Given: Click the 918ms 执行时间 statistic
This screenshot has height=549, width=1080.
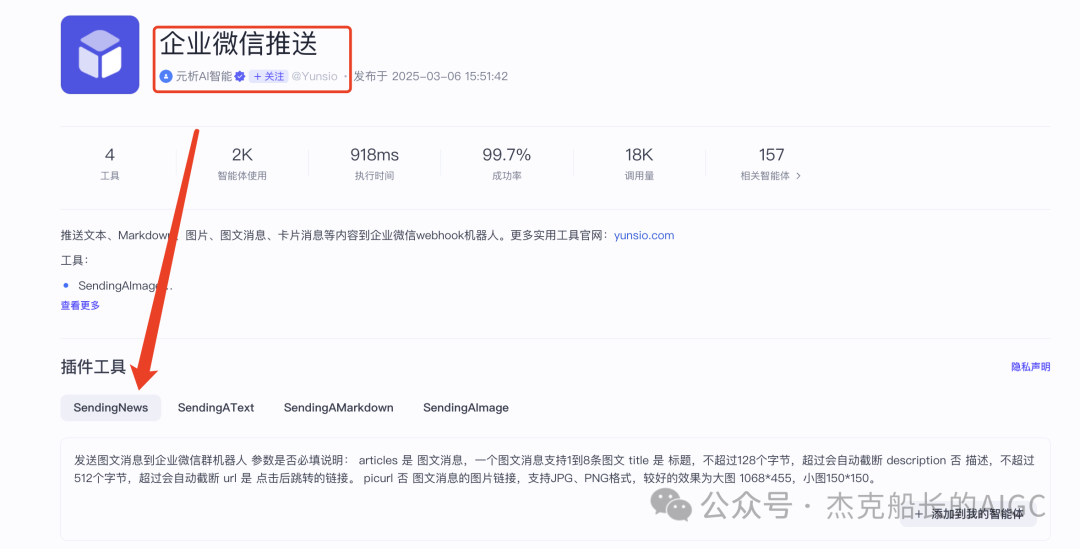Looking at the screenshot, I should click(x=374, y=164).
